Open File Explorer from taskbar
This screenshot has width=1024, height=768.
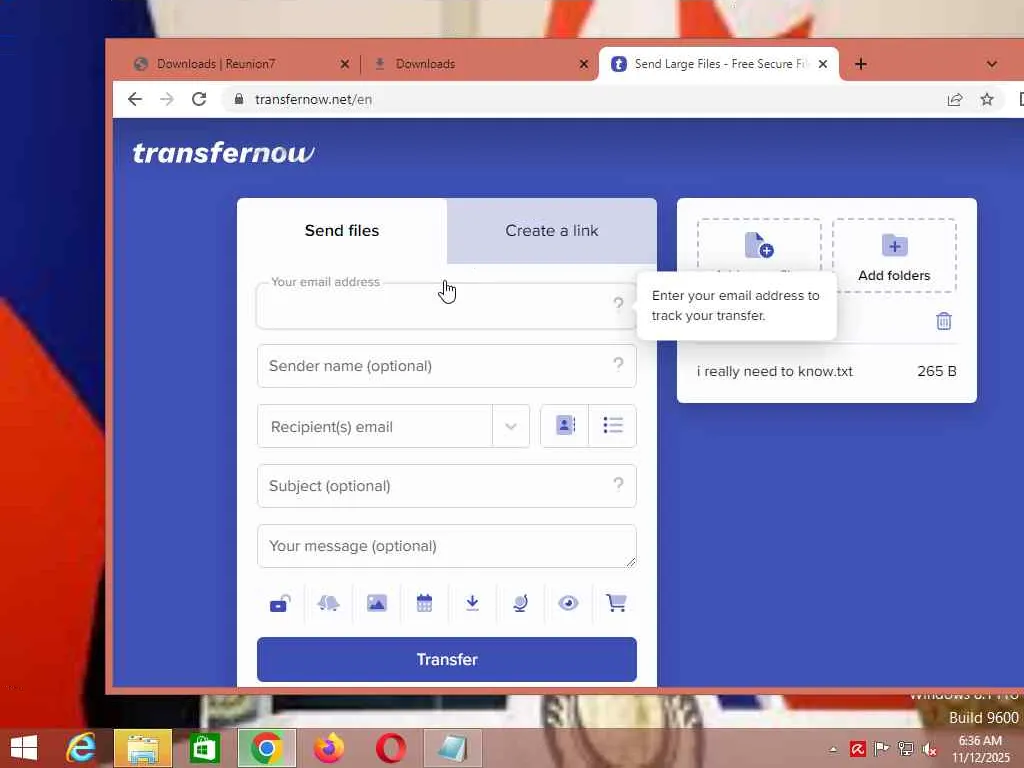143,748
